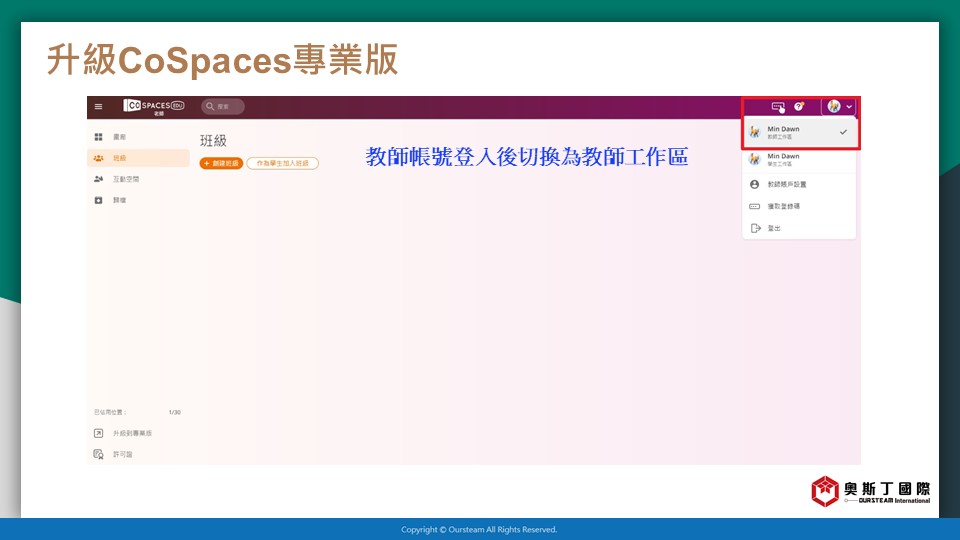Click the 作為學生加入班級 button
Screen dimensions: 960x540
pos(282,163)
